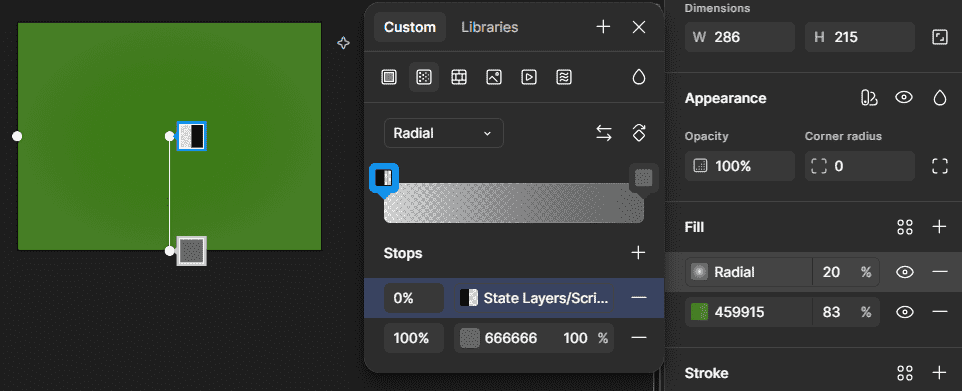The image size is (962, 391).
Task: Click the Stroke section heading
Action: pos(707,373)
